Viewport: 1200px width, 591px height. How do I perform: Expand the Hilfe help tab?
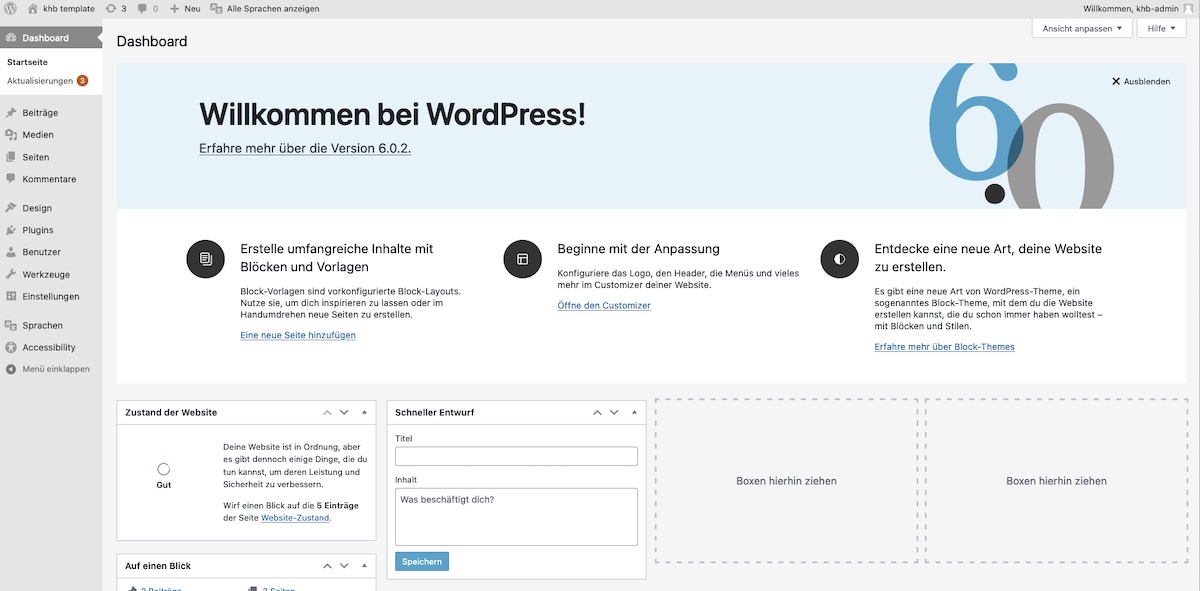1162,28
